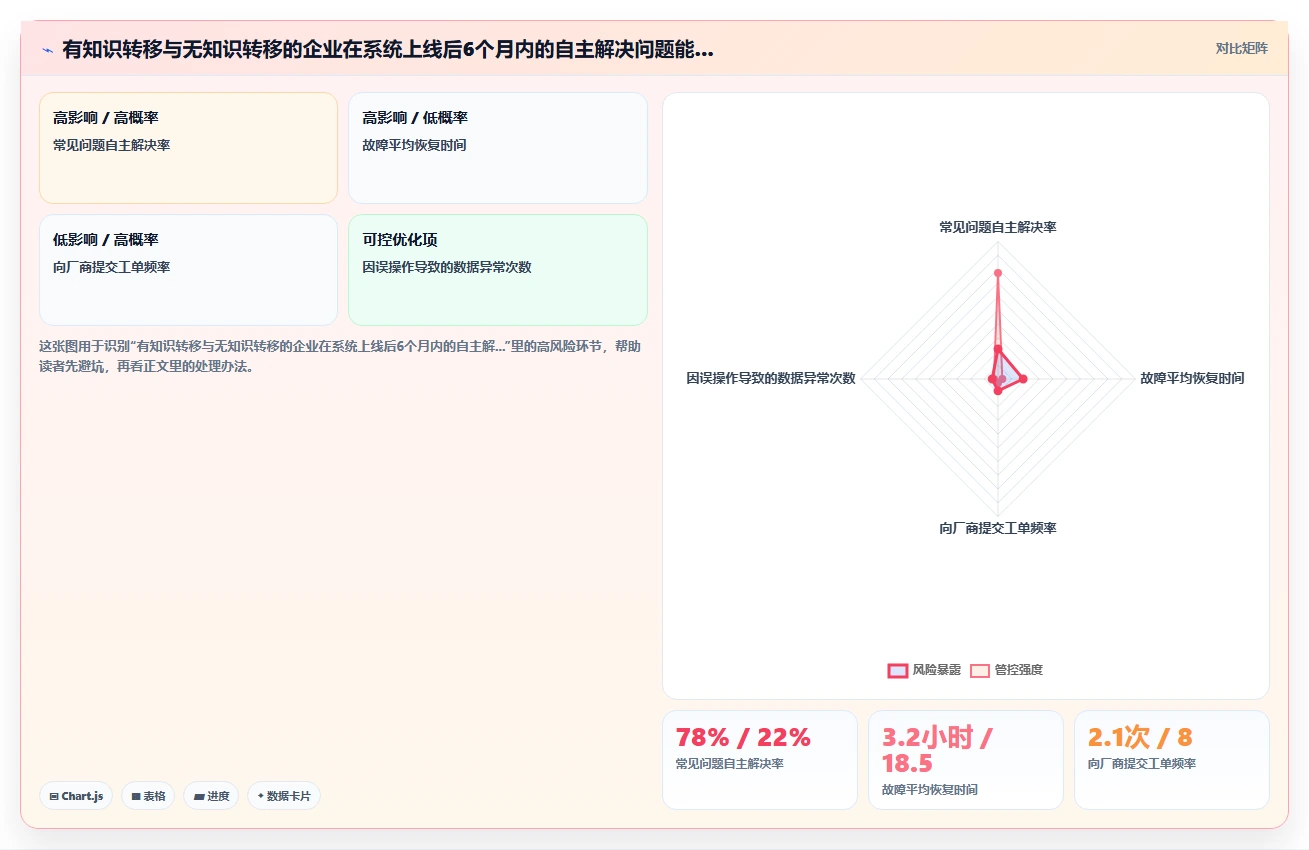Toggle the 管控强度 legend swatch
1309x850 pixels.
tap(980, 670)
